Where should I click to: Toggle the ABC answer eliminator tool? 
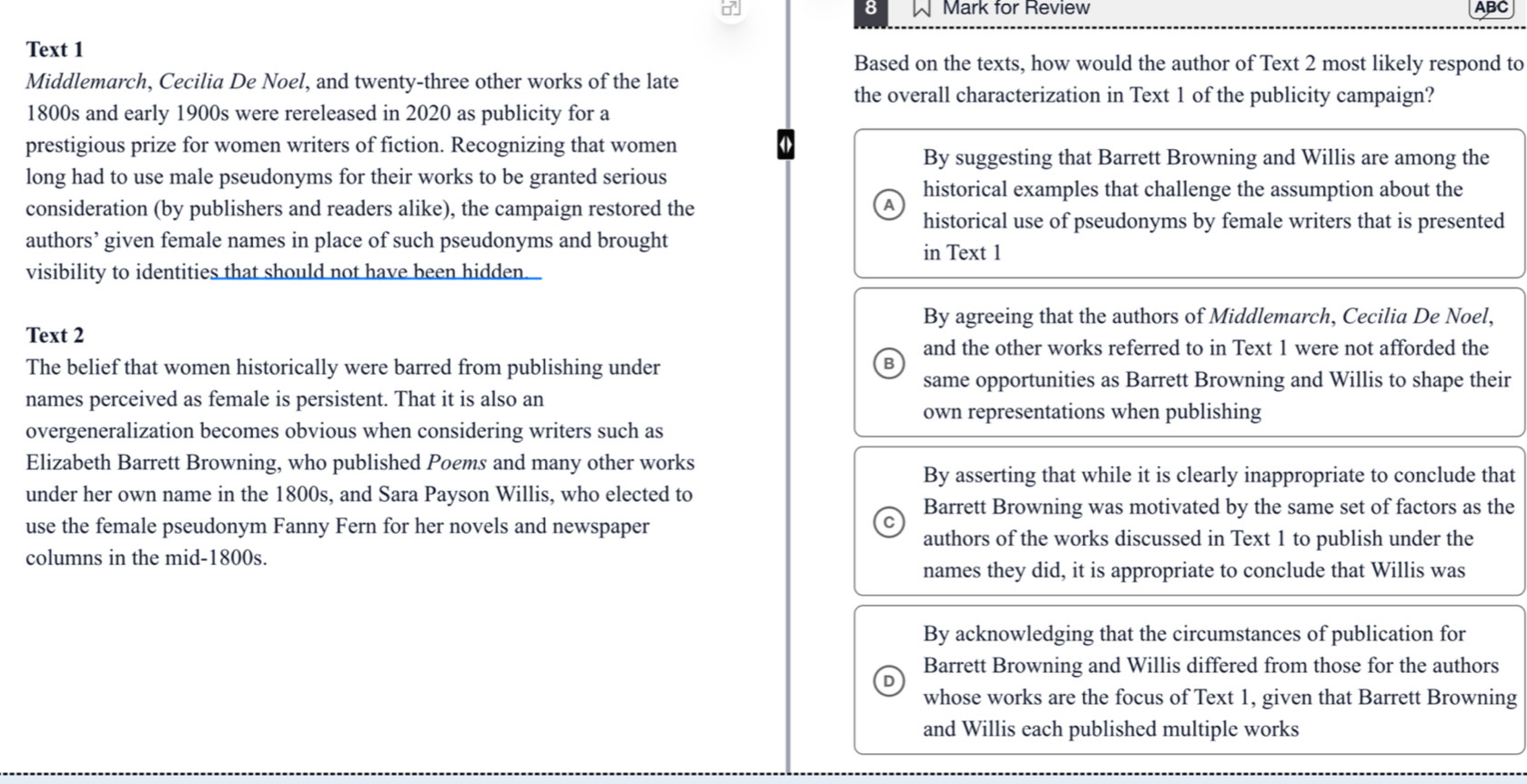pyautogui.click(x=1491, y=8)
